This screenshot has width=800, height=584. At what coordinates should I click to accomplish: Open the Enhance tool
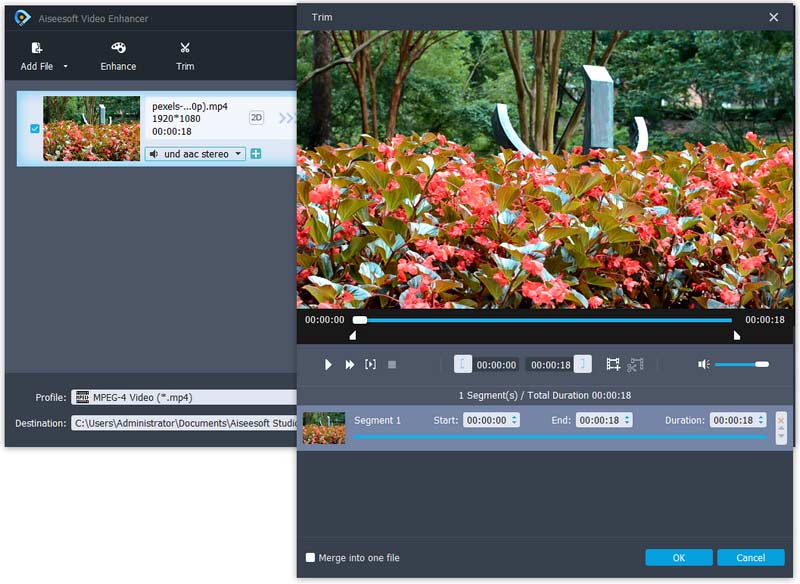coord(118,56)
